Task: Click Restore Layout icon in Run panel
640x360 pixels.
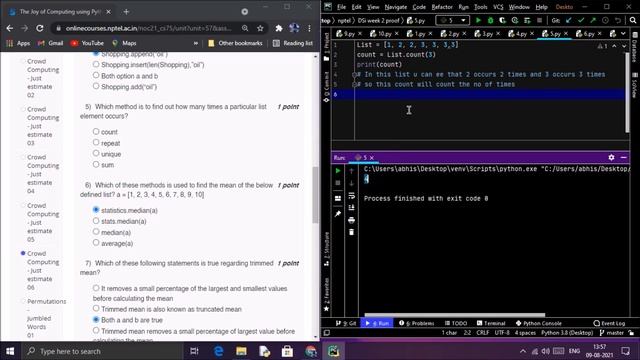Action: click(x=338, y=199)
